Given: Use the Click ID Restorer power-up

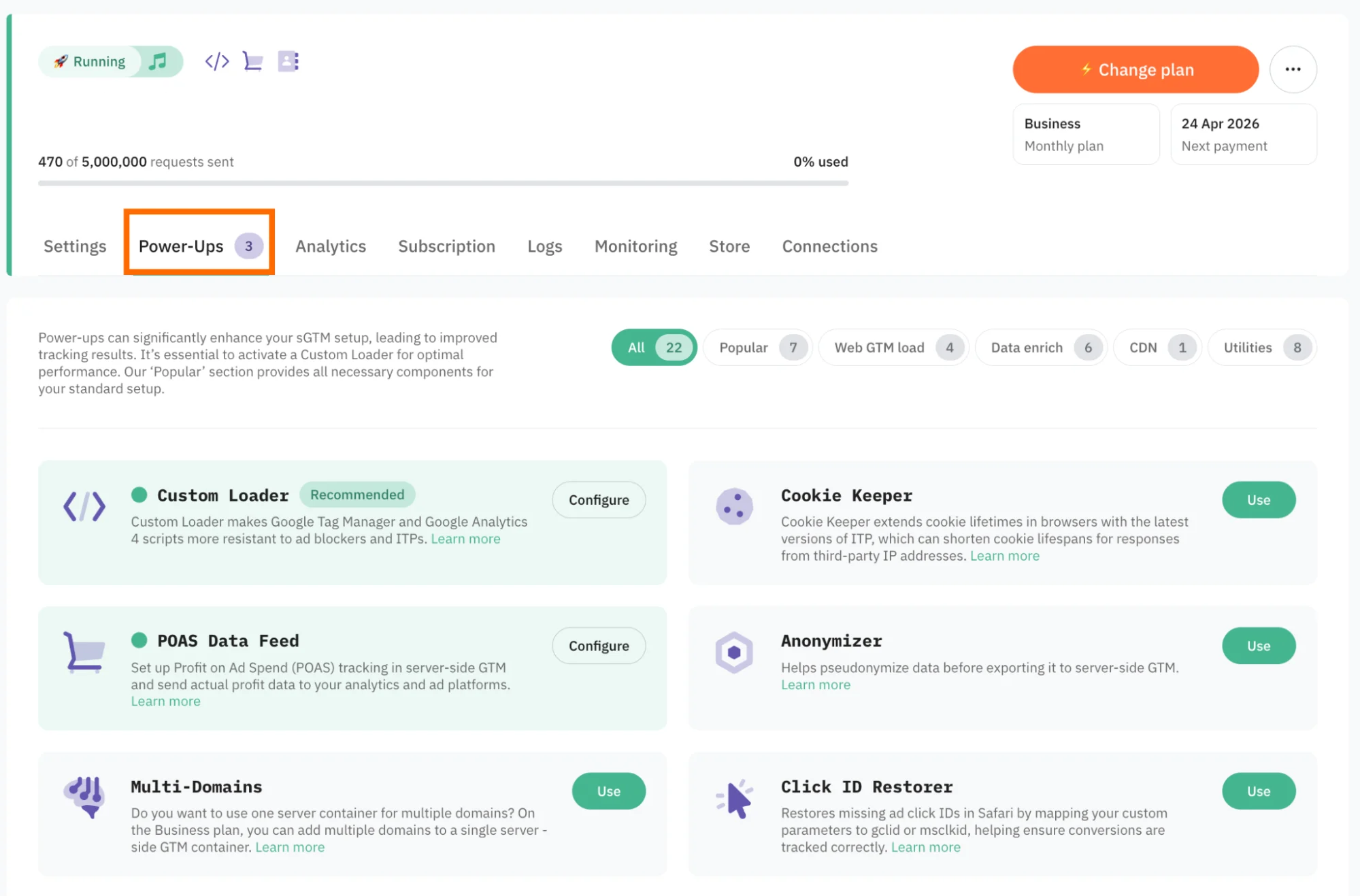Looking at the screenshot, I should [x=1259, y=791].
